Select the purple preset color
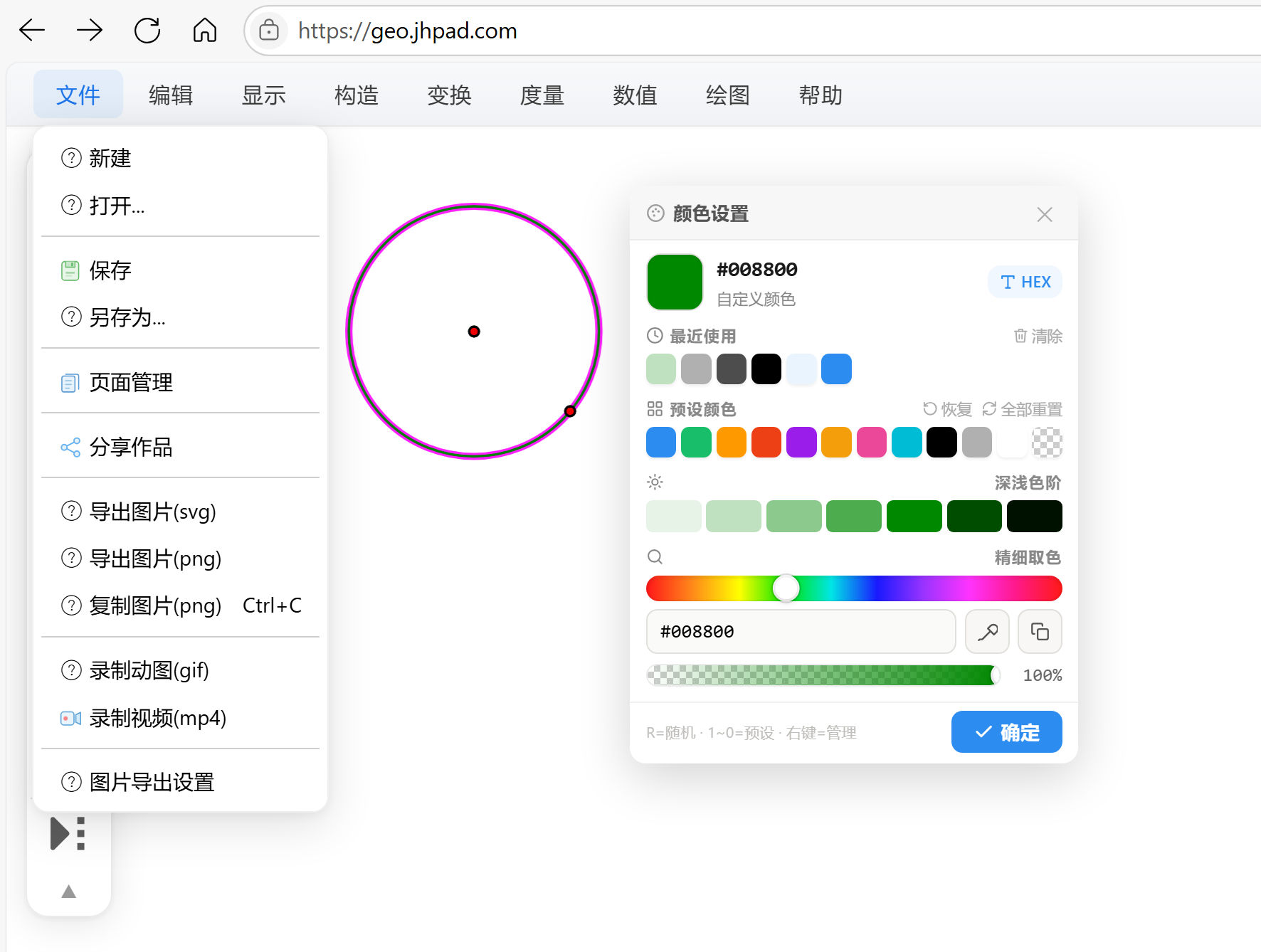Image resolution: width=1261 pixels, height=952 pixels. [801, 443]
